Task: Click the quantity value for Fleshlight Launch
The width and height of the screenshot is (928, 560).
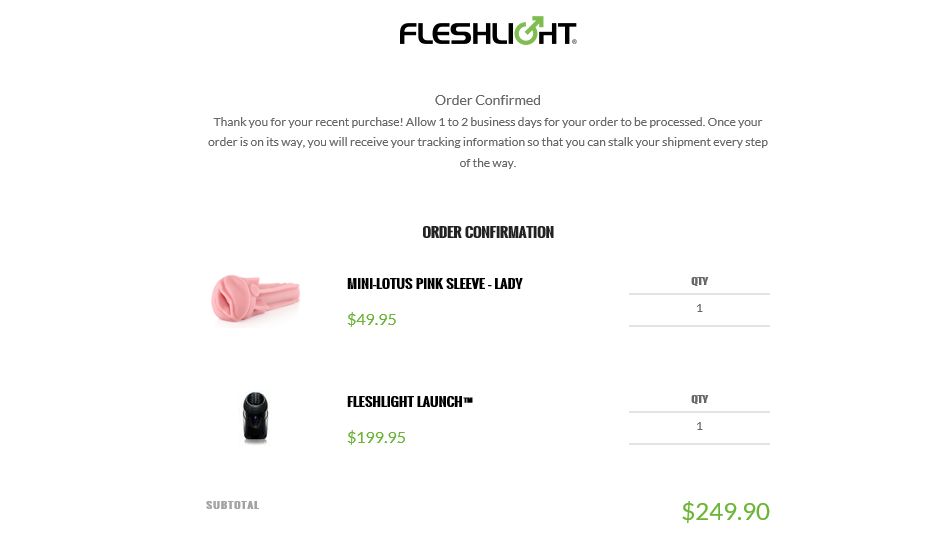Action: click(x=699, y=427)
